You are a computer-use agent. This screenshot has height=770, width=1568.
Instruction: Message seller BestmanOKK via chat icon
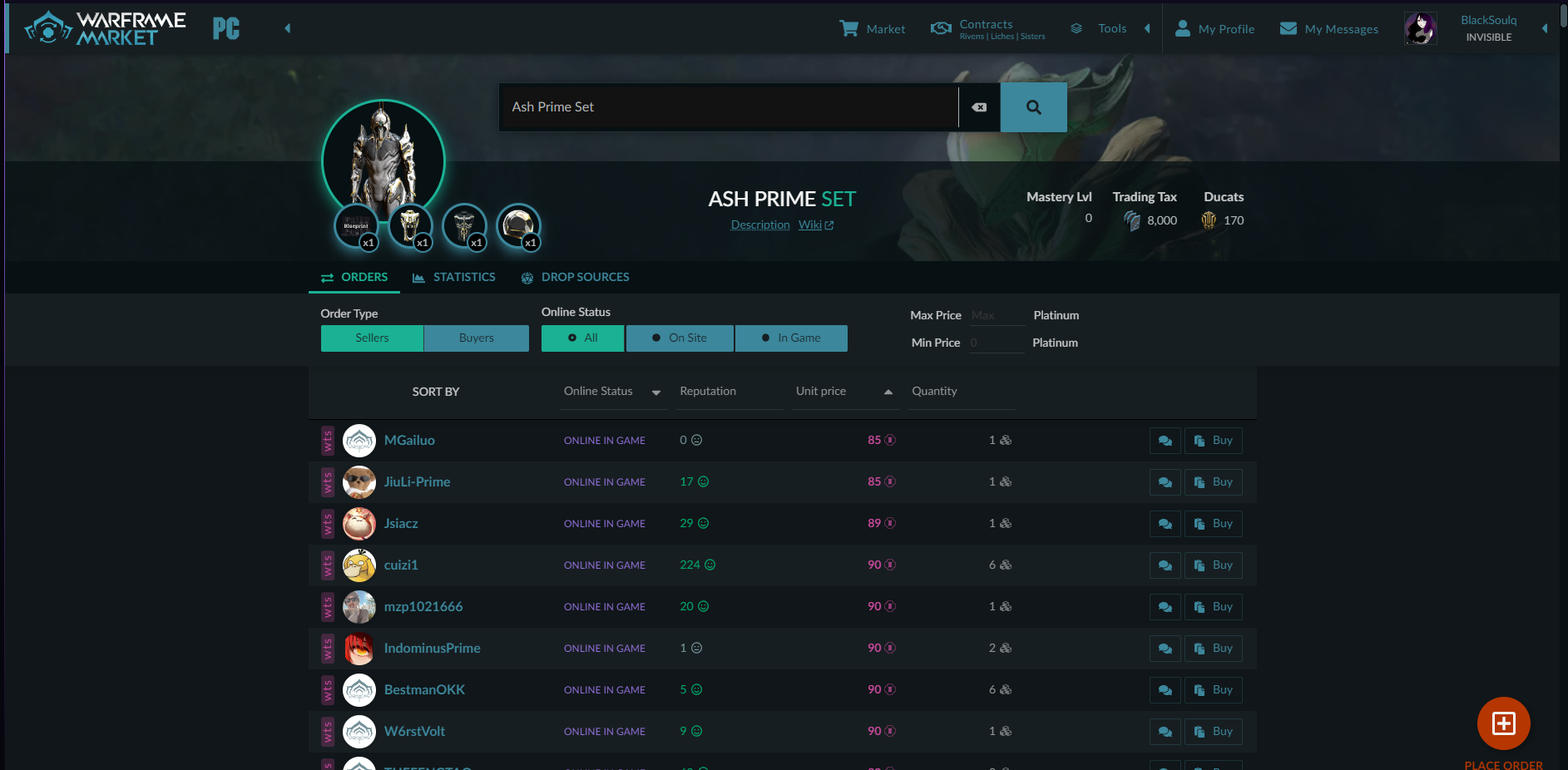pyautogui.click(x=1165, y=690)
